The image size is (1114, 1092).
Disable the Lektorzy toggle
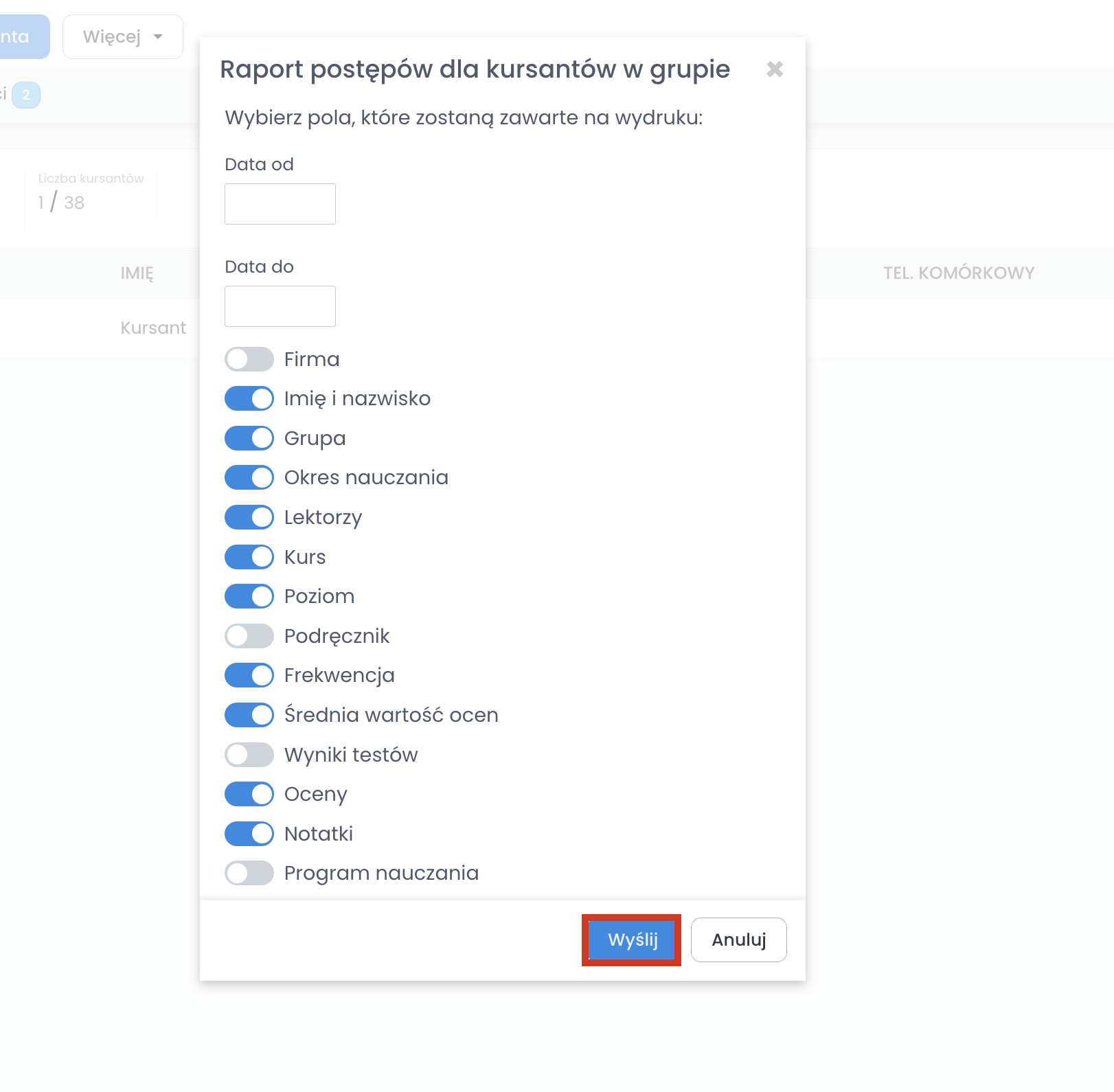click(x=249, y=517)
